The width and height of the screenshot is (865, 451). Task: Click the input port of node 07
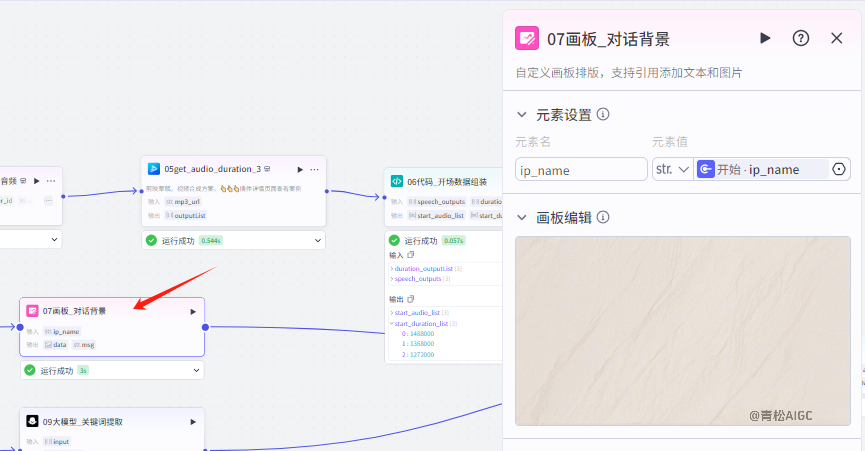coord(20,327)
